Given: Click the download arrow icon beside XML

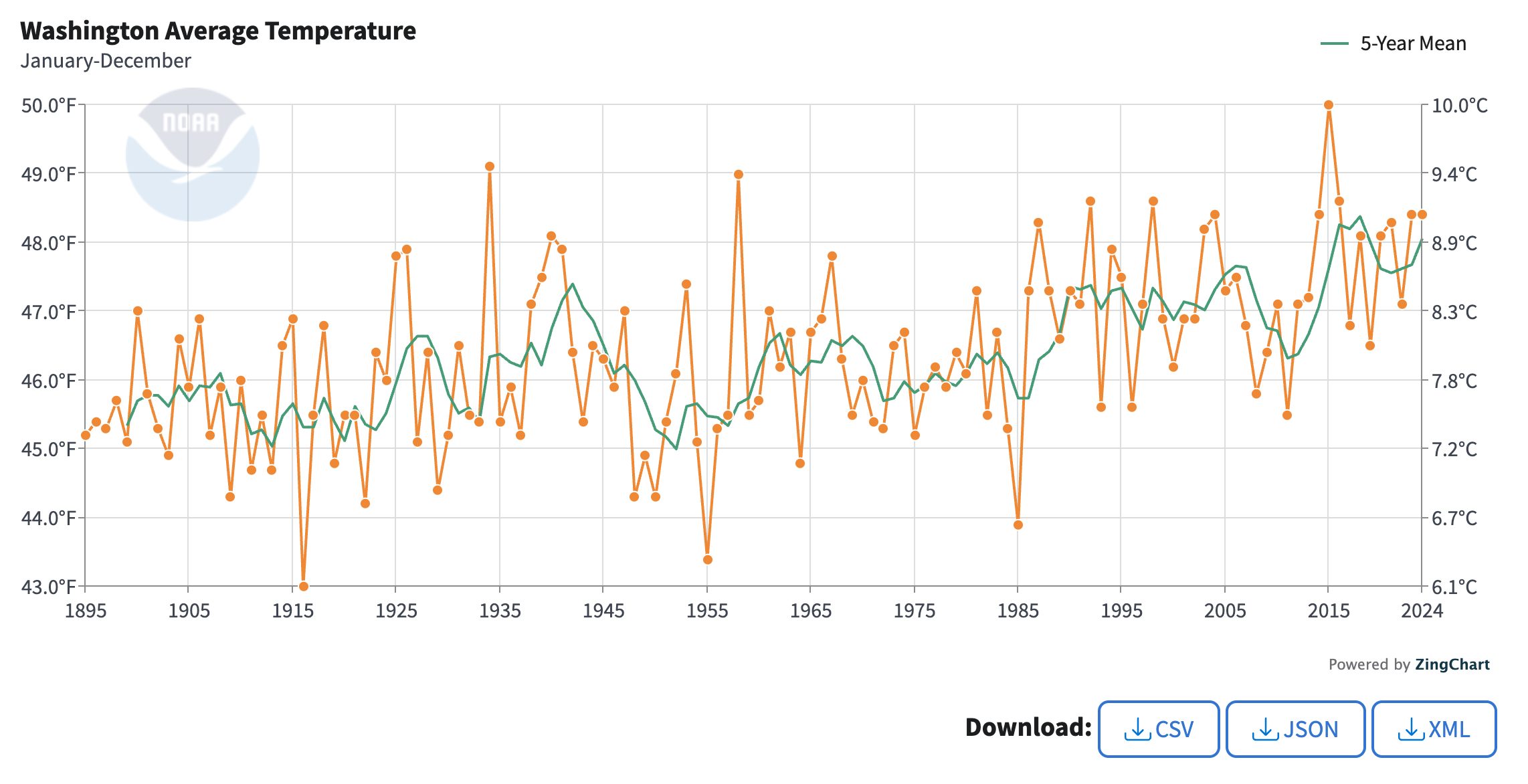Looking at the screenshot, I should pyautogui.click(x=1410, y=729).
